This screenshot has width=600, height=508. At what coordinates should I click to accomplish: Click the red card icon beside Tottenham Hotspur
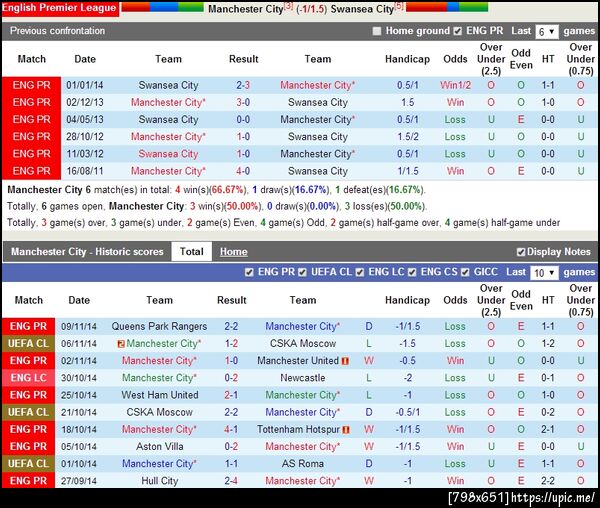346,430
